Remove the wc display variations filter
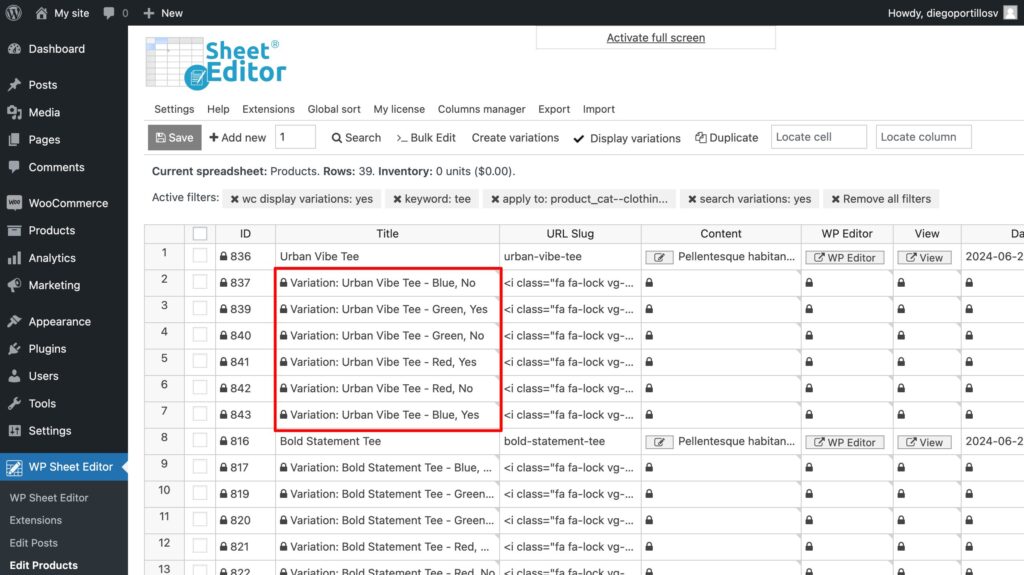The image size is (1024, 575). pyautogui.click(x=234, y=199)
